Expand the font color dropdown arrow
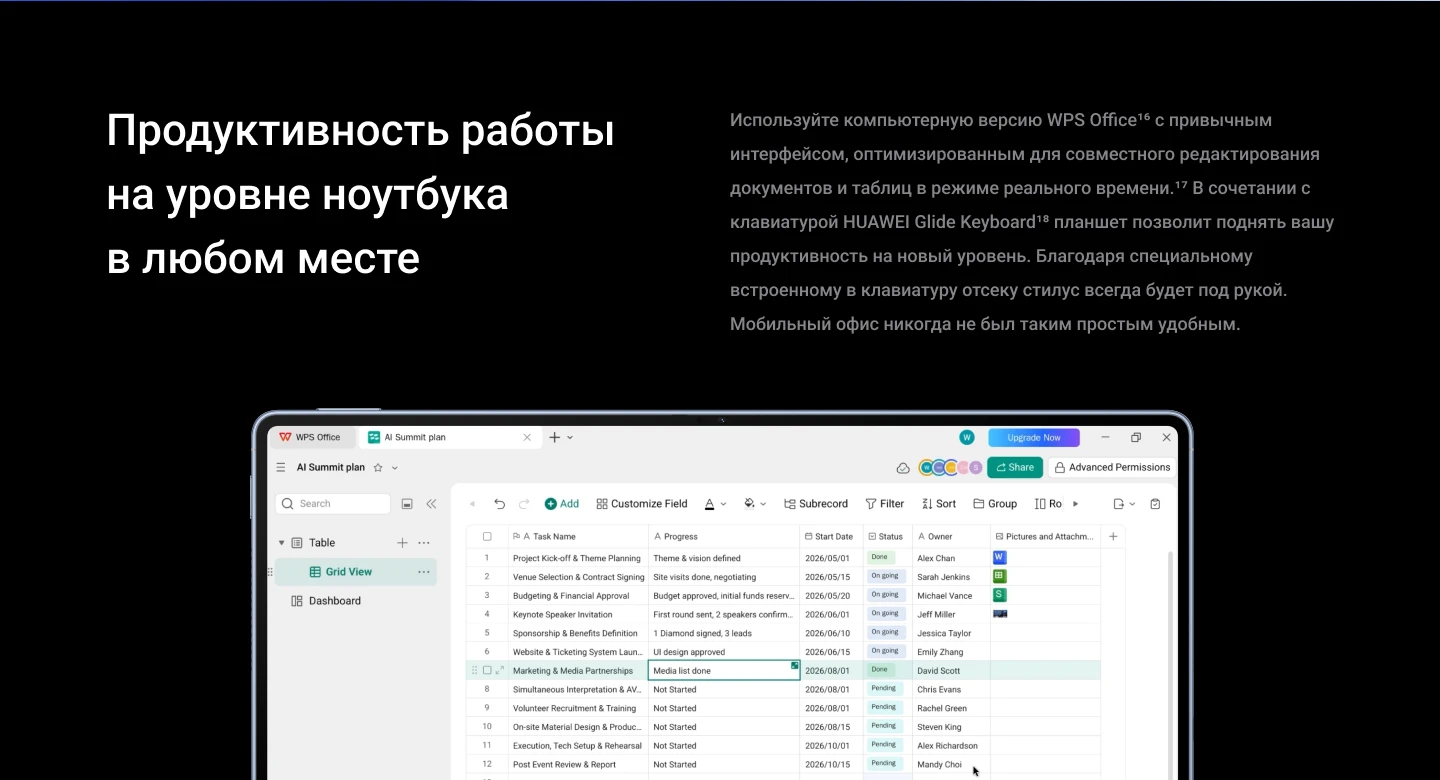 pos(724,504)
